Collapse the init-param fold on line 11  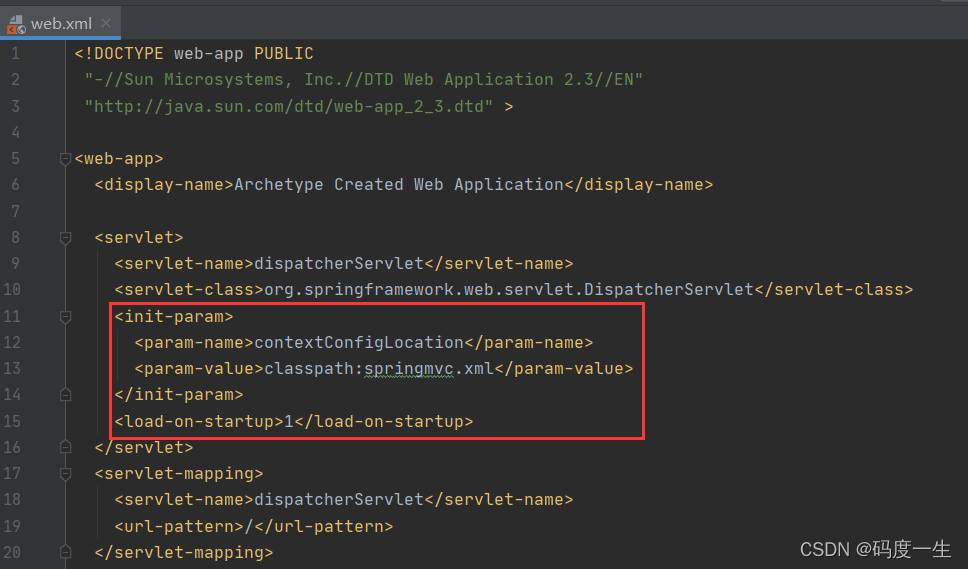click(65, 317)
